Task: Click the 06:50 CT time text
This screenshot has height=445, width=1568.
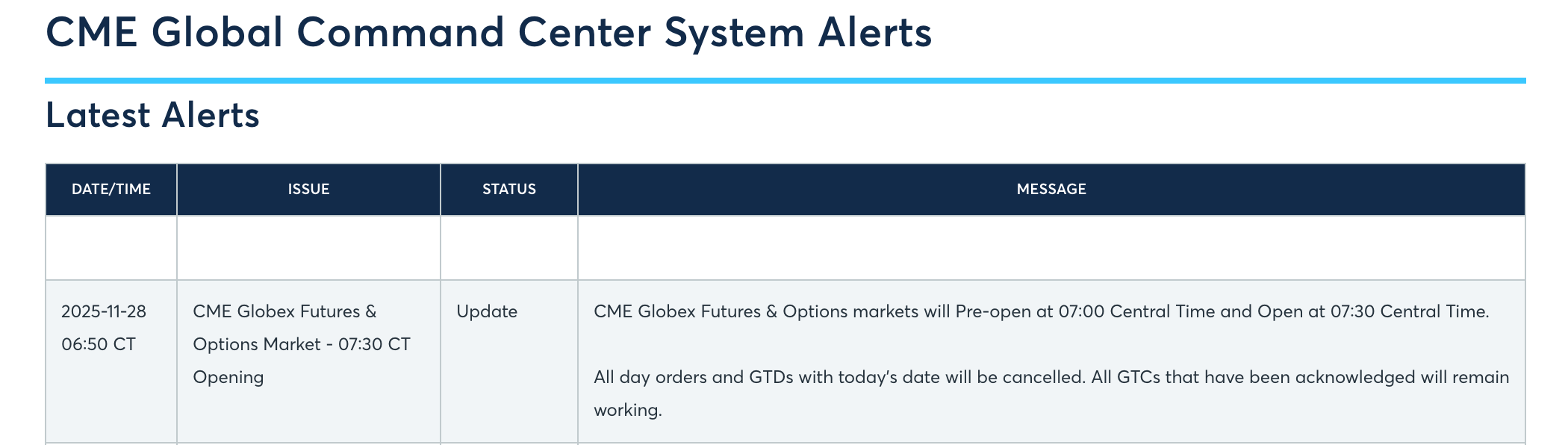Action: [x=99, y=344]
